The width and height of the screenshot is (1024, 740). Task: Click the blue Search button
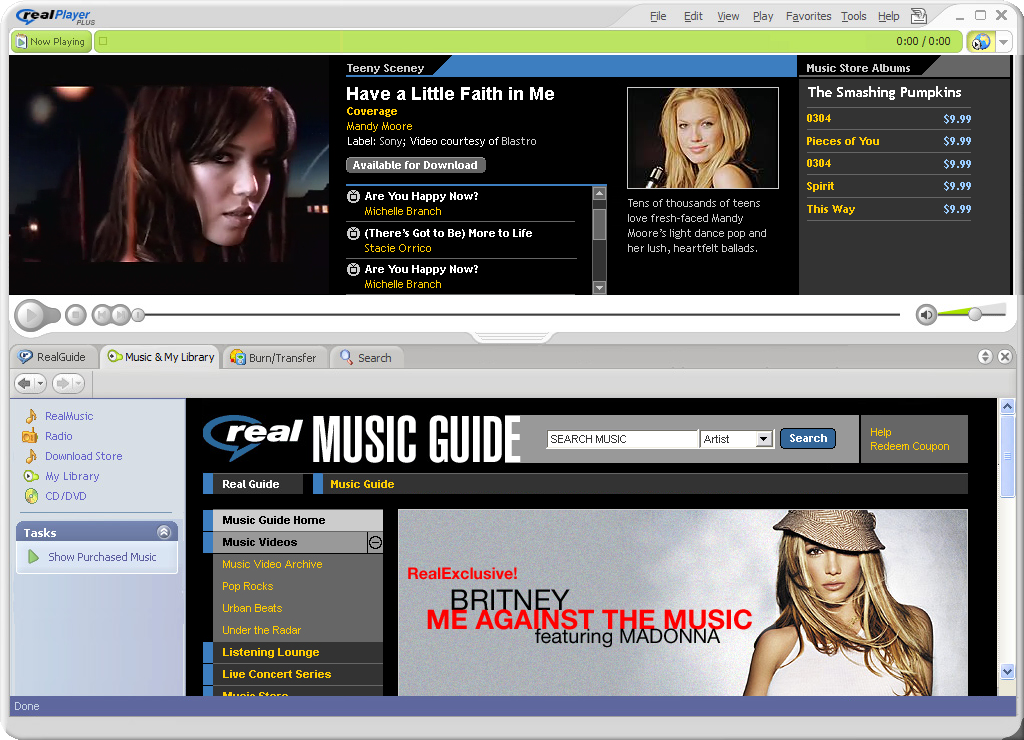808,438
